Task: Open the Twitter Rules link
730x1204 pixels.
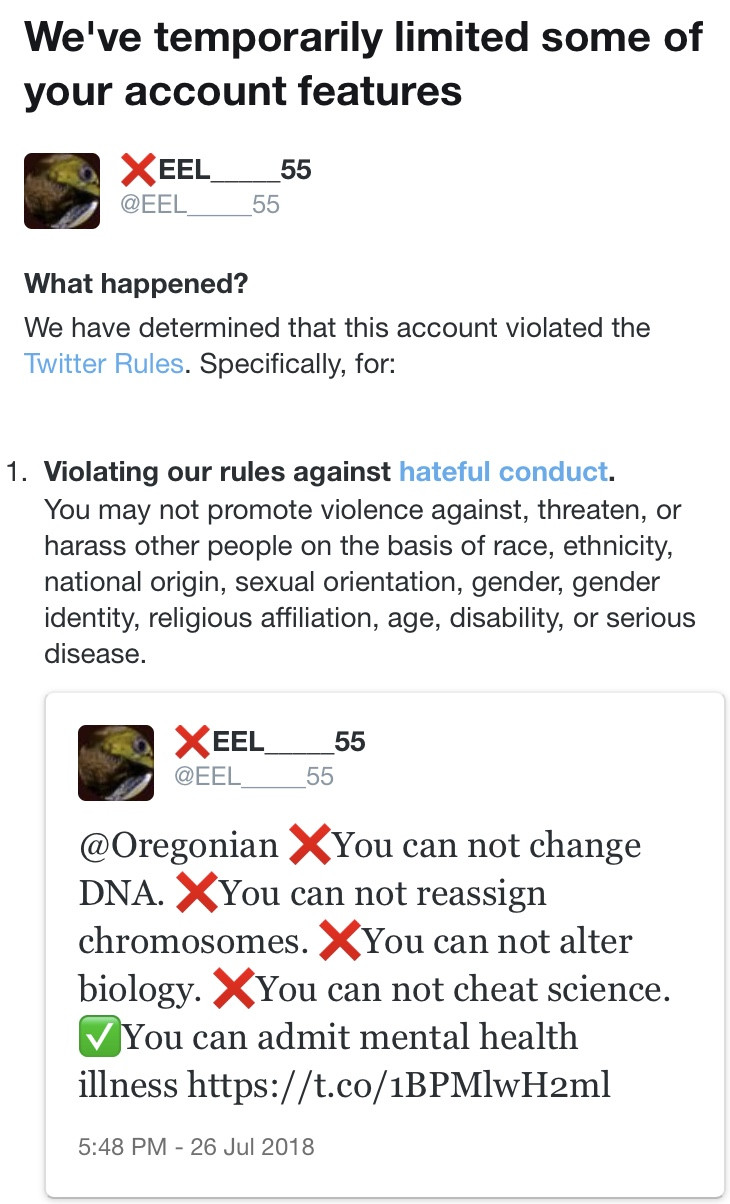Action: tap(104, 363)
